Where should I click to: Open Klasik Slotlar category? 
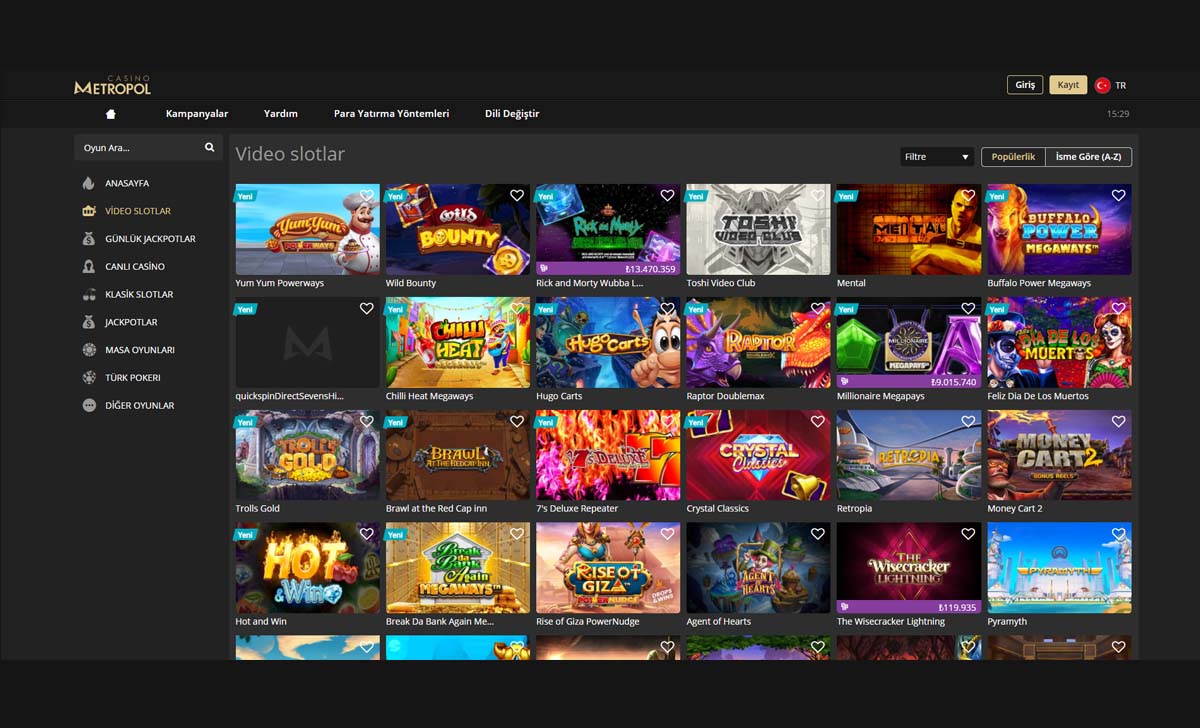coord(139,295)
